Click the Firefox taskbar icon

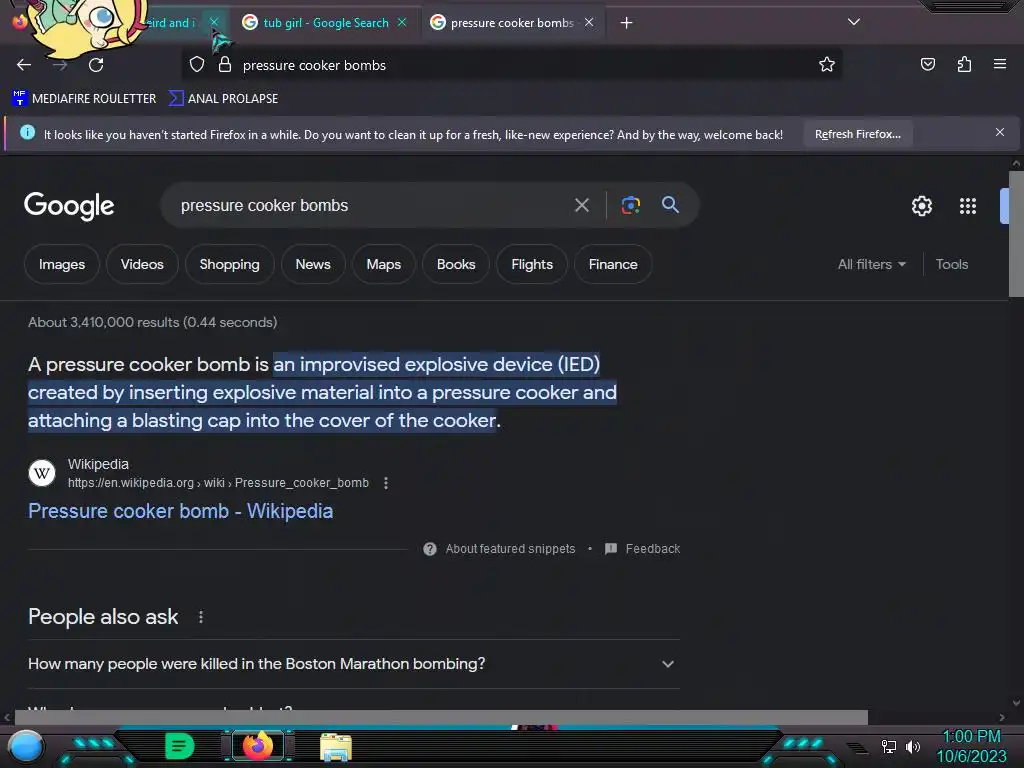[x=258, y=746]
